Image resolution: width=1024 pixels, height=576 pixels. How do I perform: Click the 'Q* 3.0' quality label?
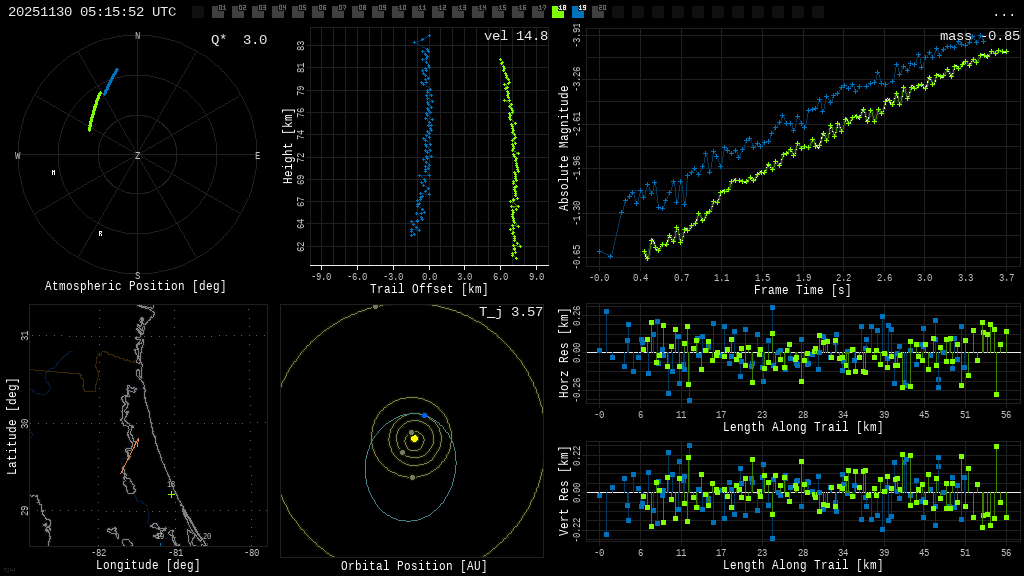[x=239, y=40]
